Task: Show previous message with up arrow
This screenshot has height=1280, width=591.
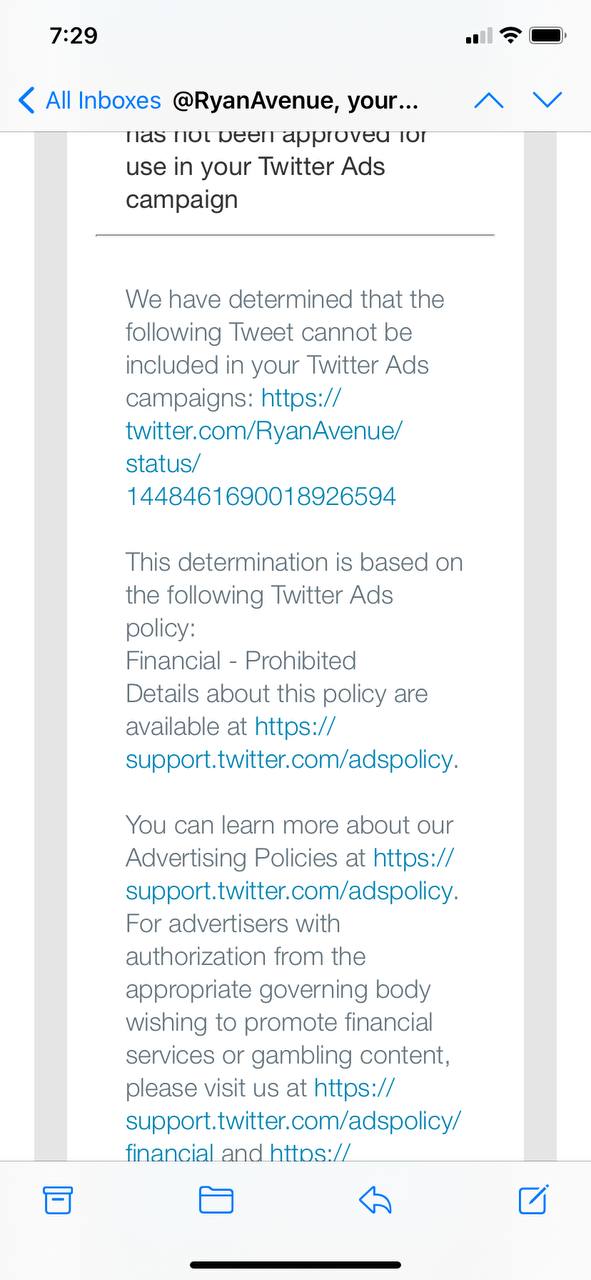Action: click(488, 100)
